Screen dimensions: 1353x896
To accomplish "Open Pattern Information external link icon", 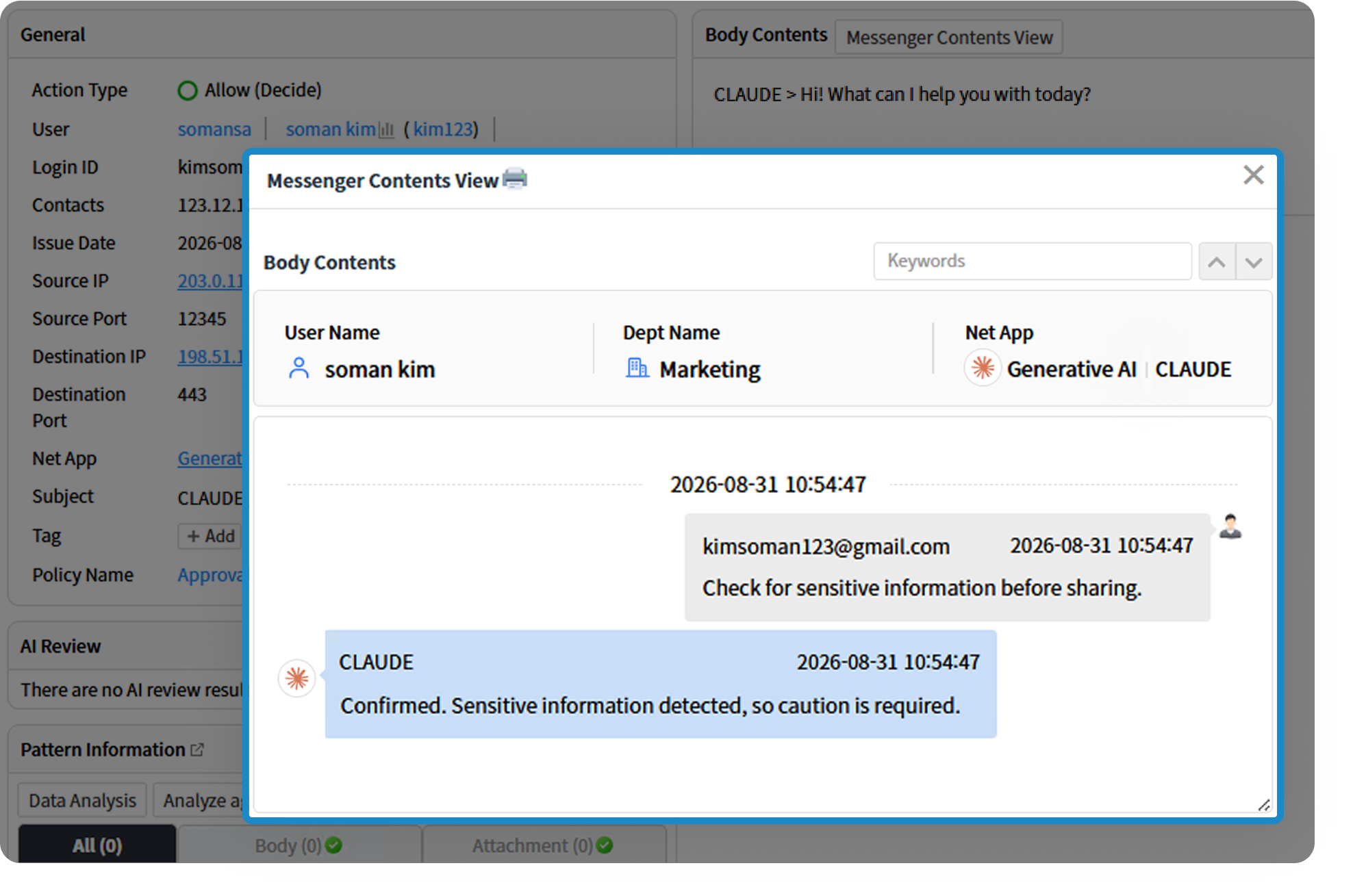I will coord(197,750).
